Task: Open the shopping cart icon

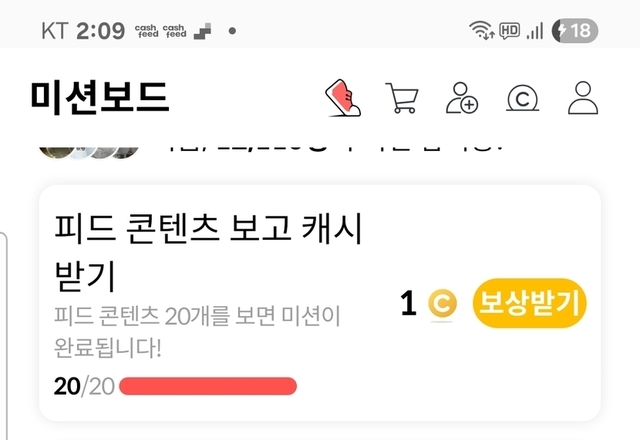Action: click(x=402, y=98)
